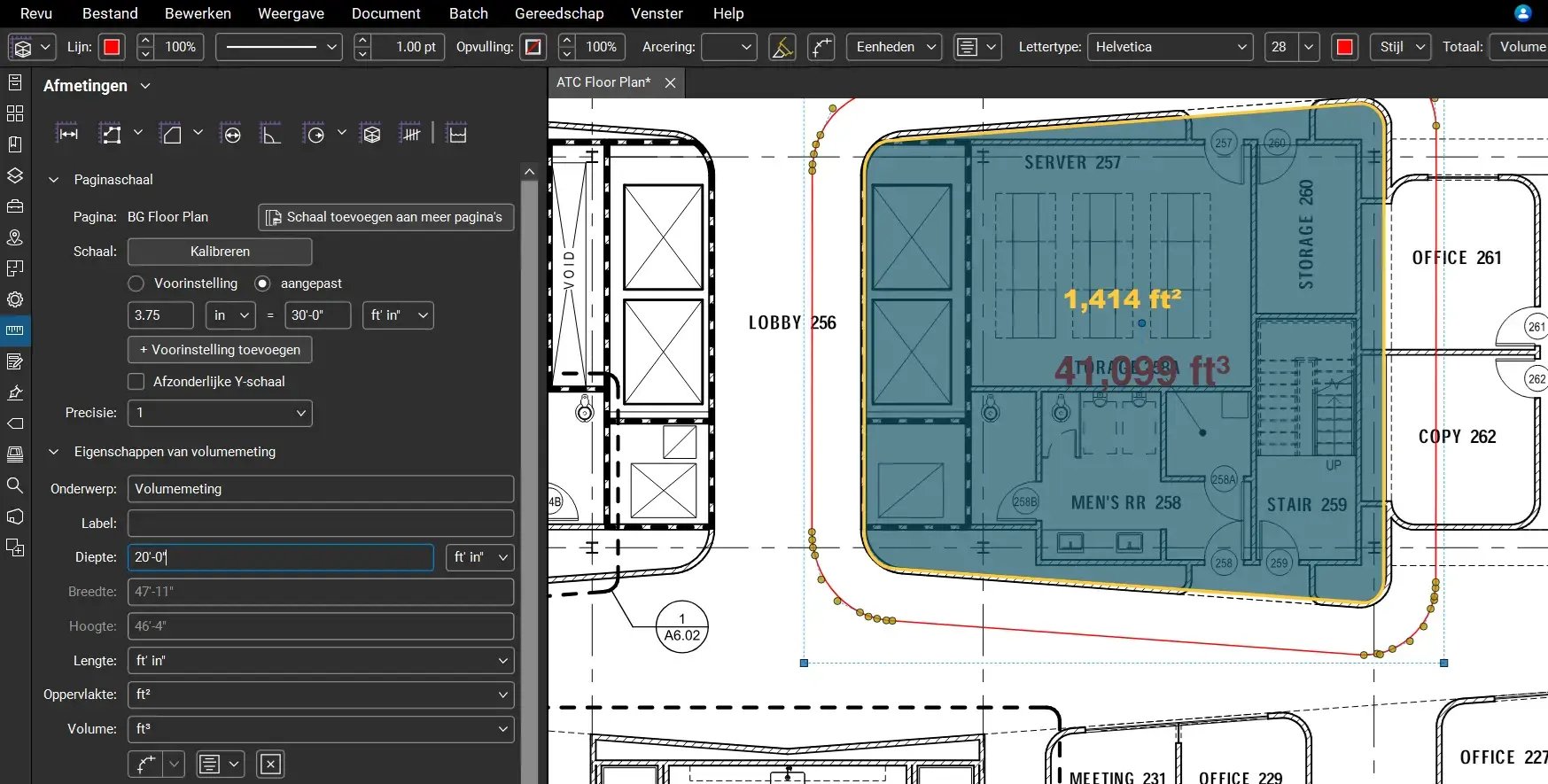
Task: Select the aangepast radio button
Action: [x=262, y=283]
